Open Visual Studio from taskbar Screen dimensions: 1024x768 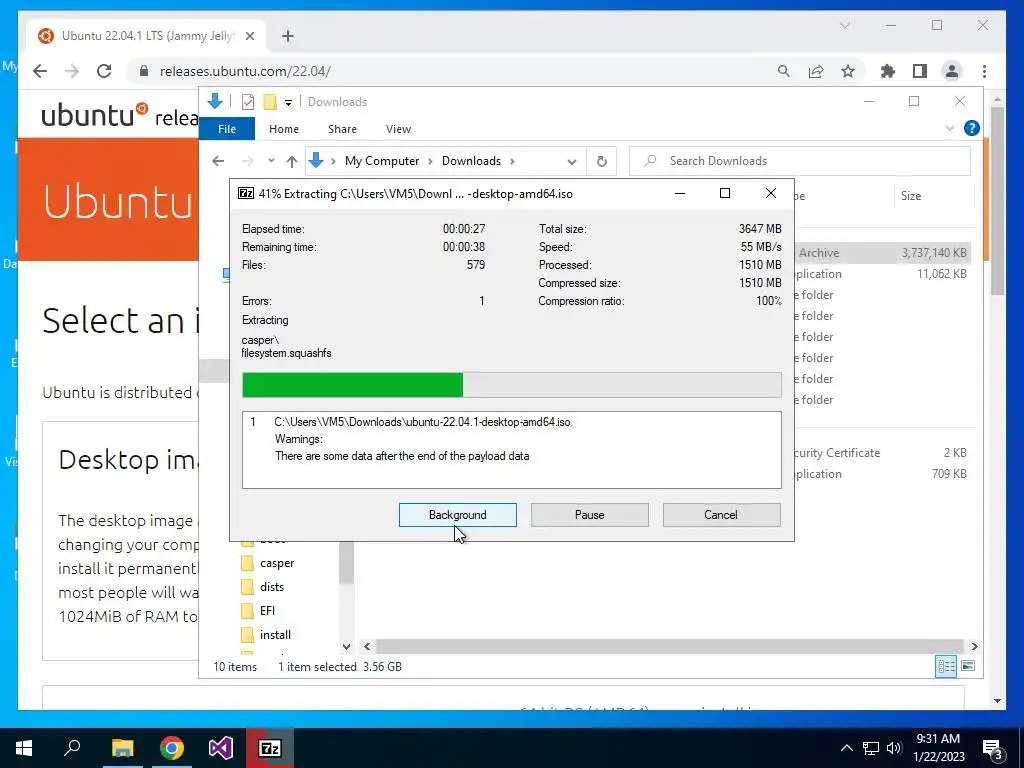(x=221, y=748)
